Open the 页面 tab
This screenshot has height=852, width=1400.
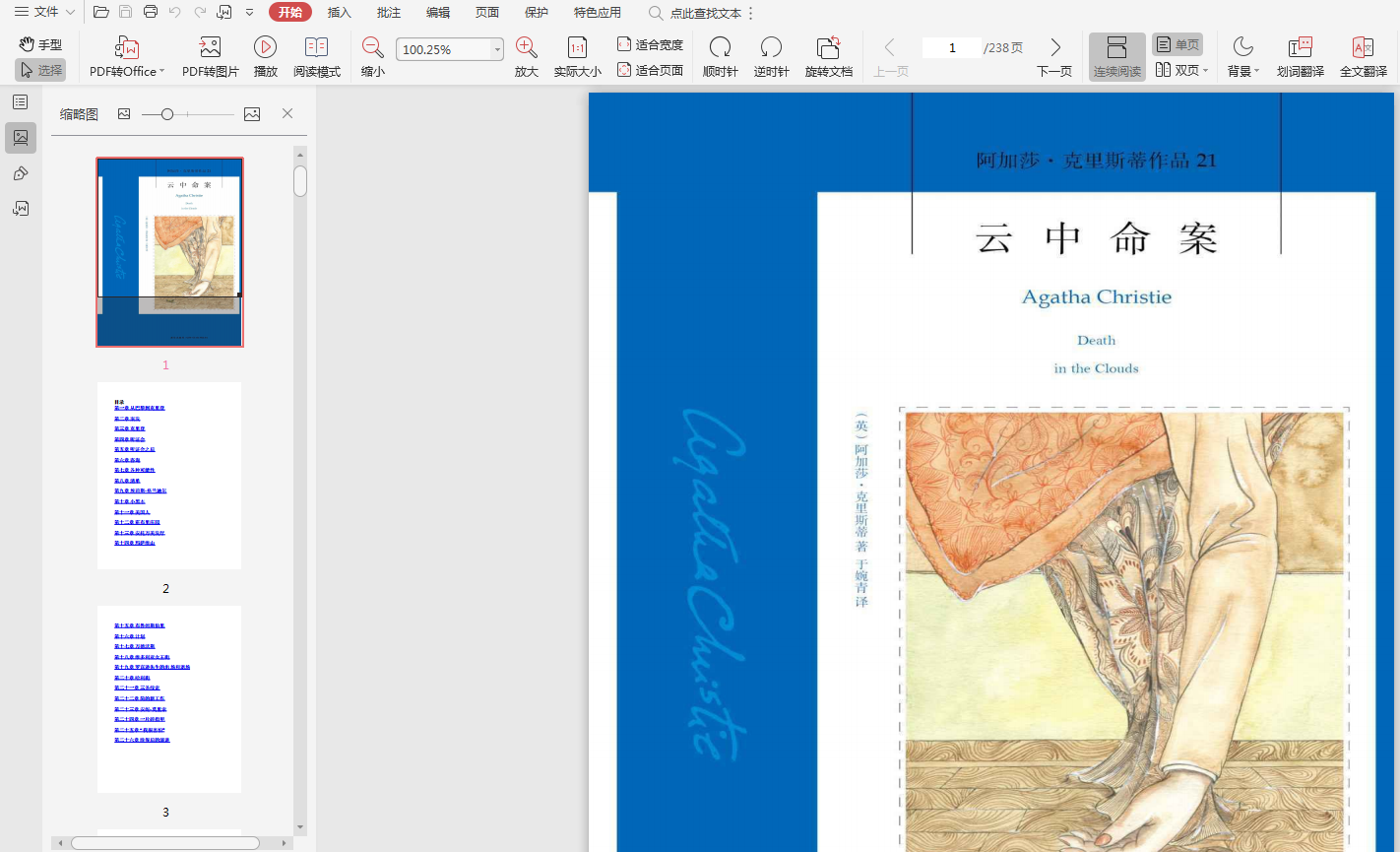(487, 12)
